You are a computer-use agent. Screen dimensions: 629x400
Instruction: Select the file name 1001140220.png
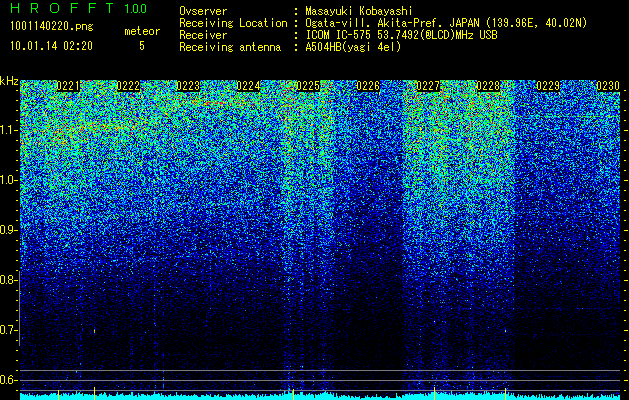pyautogui.click(x=51, y=26)
